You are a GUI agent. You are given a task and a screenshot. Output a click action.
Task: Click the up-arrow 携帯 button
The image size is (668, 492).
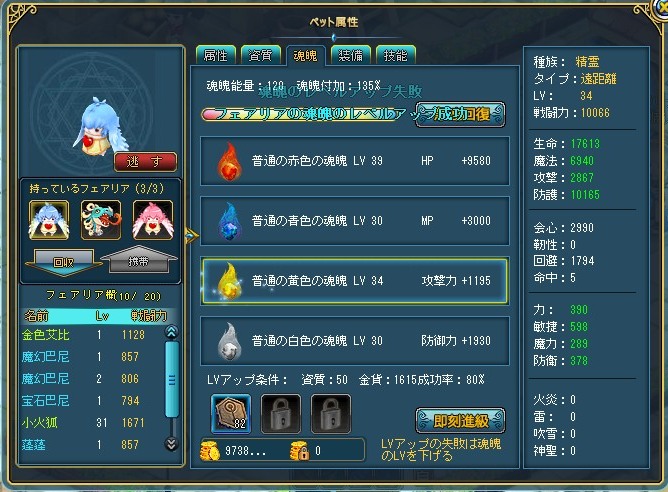click(139, 259)
